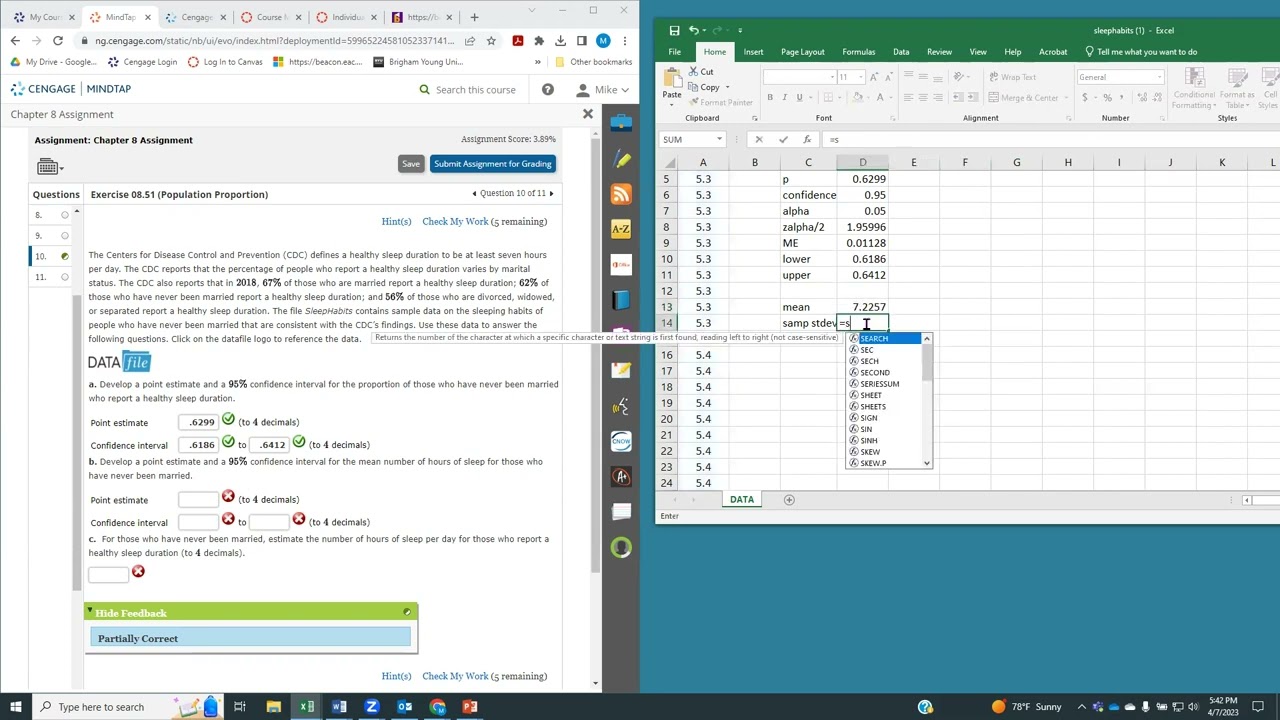Open the Chrome extensions puzzle icon

pos(539,41)
